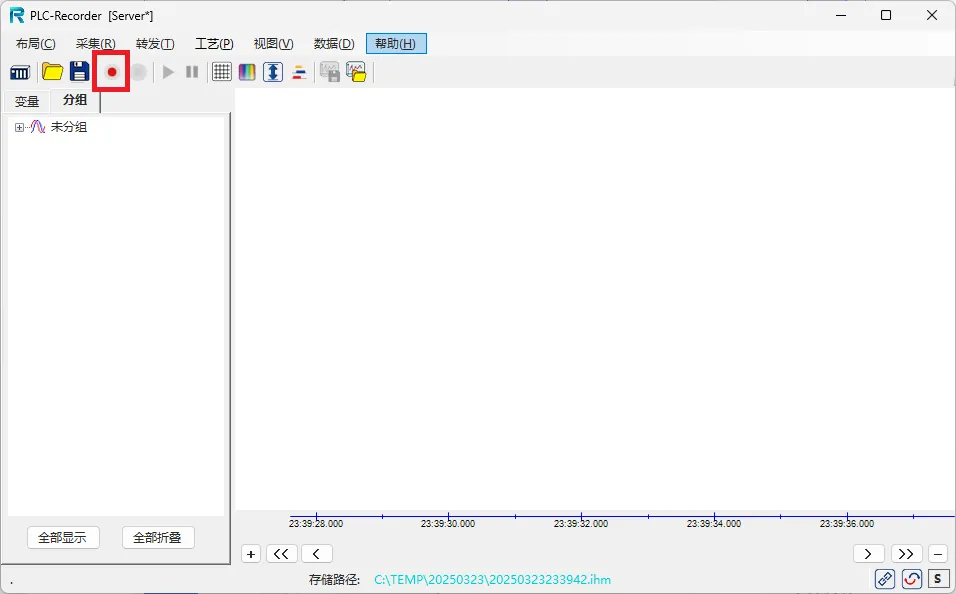This screenshot has width=956, height=594.
Task: Click the red refresh status icon
Action: click(x=911, y=579)
